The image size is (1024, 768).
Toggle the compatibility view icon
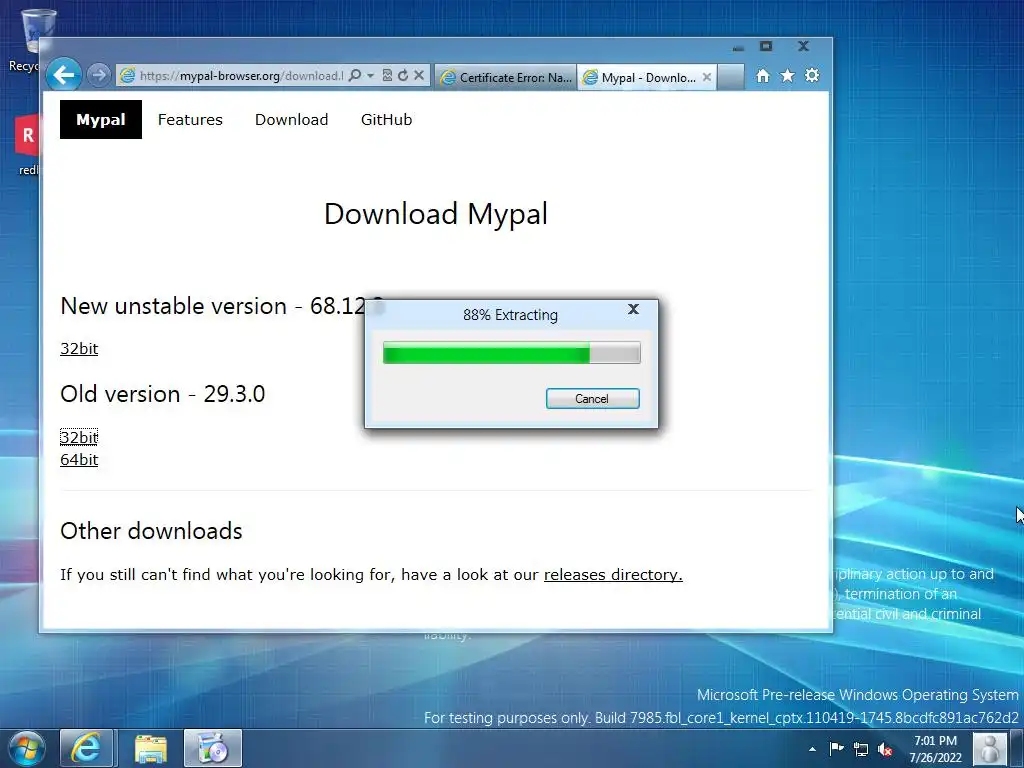click(387, 76)
